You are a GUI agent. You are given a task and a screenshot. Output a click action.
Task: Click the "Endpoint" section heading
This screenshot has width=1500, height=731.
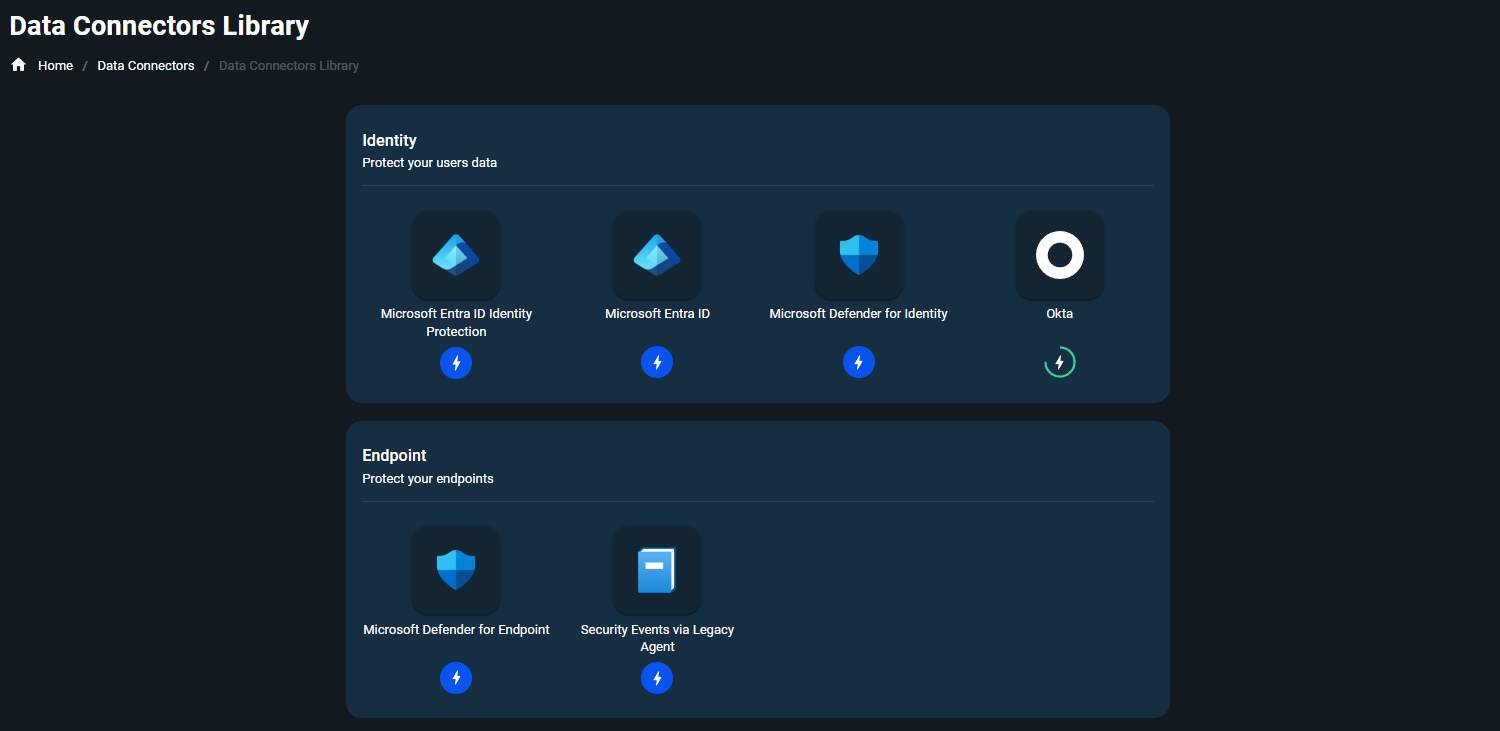click(x=394, y=456)
